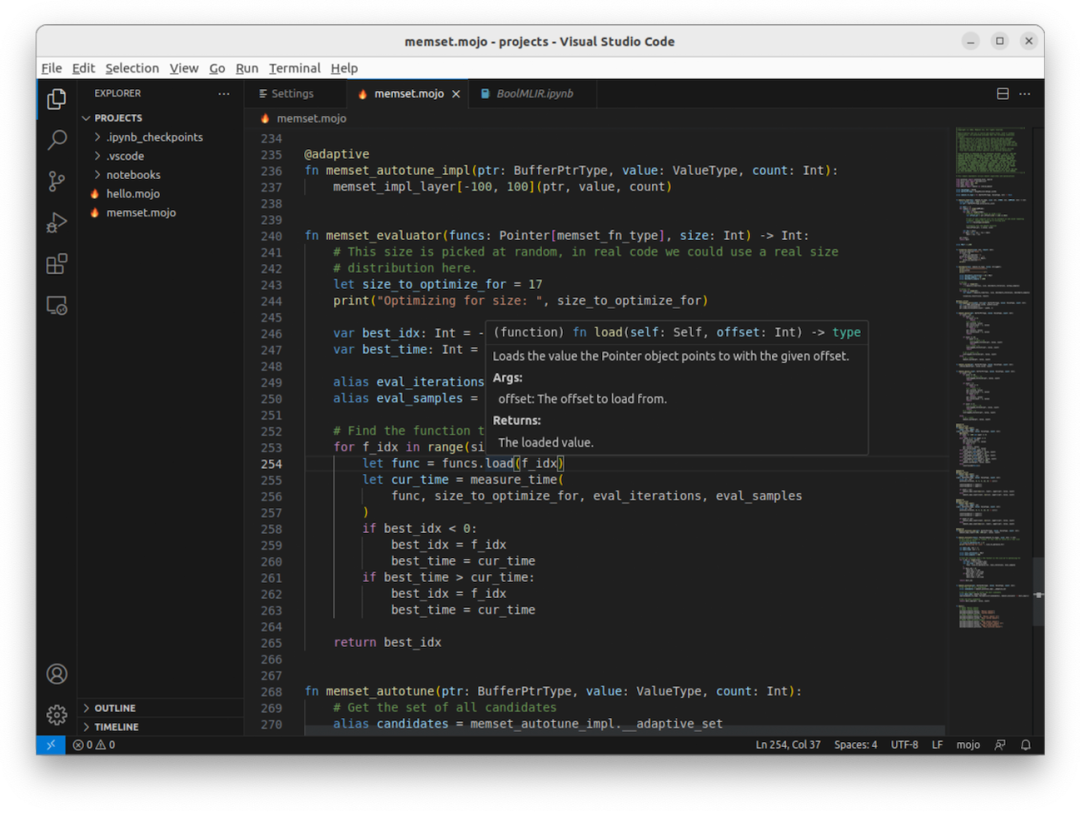Viewport: 1080px width, 817px height.
Task: Switch to the BoolMLIR.ipynb tab
Action: pyautogui.click(x=534, y=94)
